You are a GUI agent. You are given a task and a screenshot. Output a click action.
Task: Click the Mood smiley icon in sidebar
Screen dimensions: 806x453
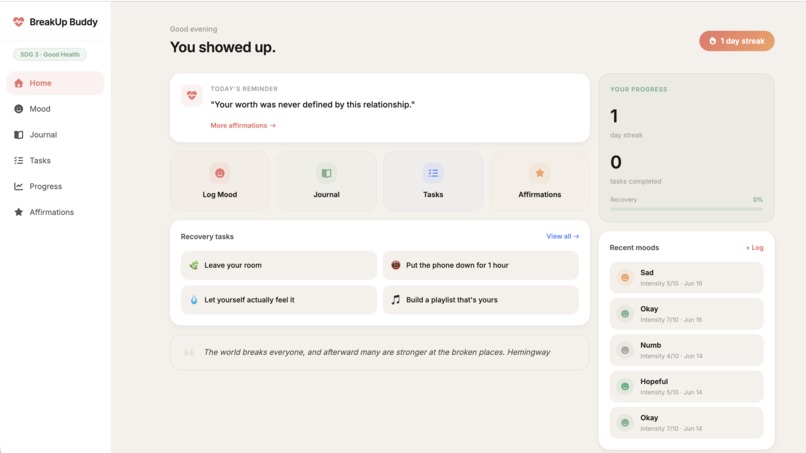tap(19, 109)
